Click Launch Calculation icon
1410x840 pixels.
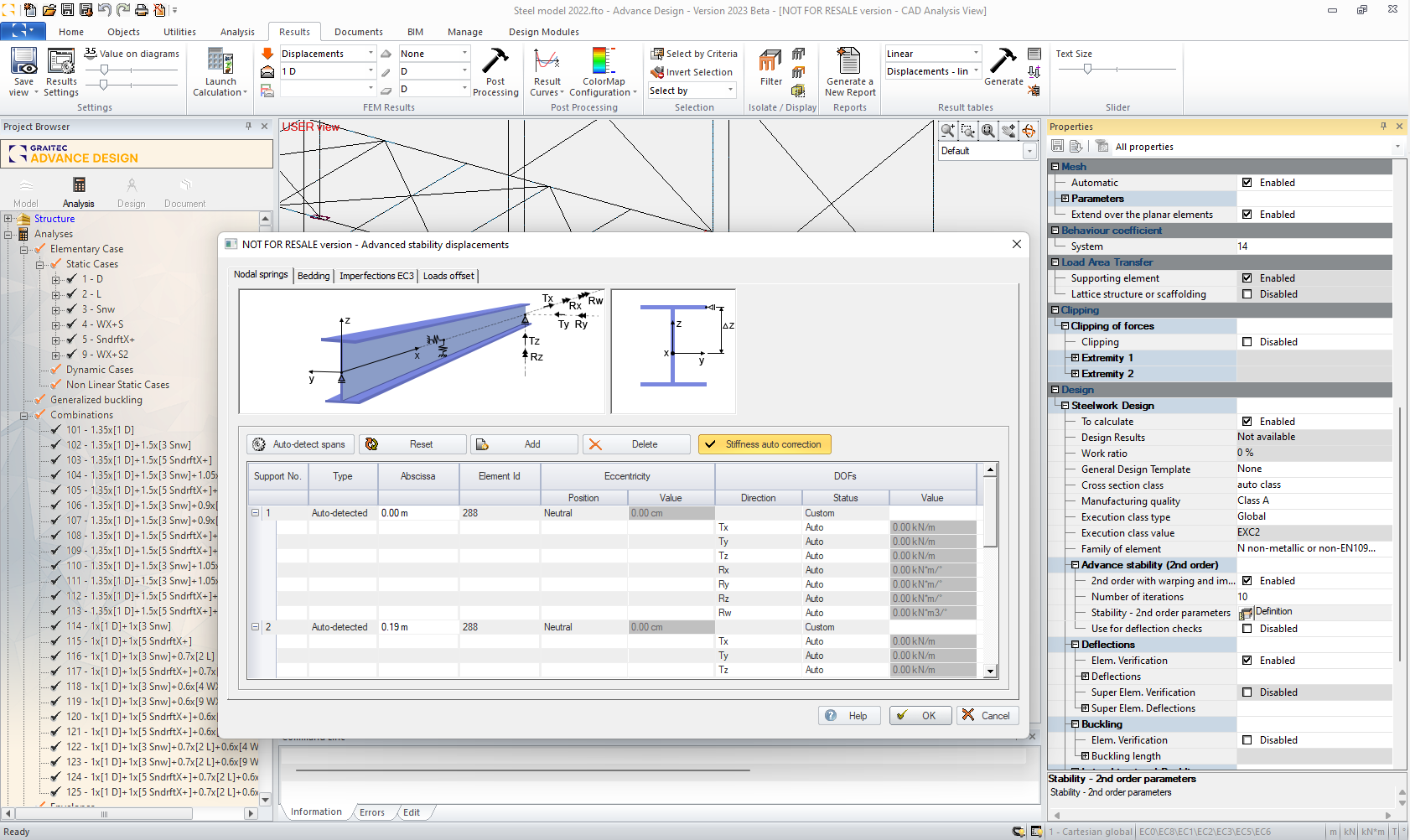(x=220, y=62)
